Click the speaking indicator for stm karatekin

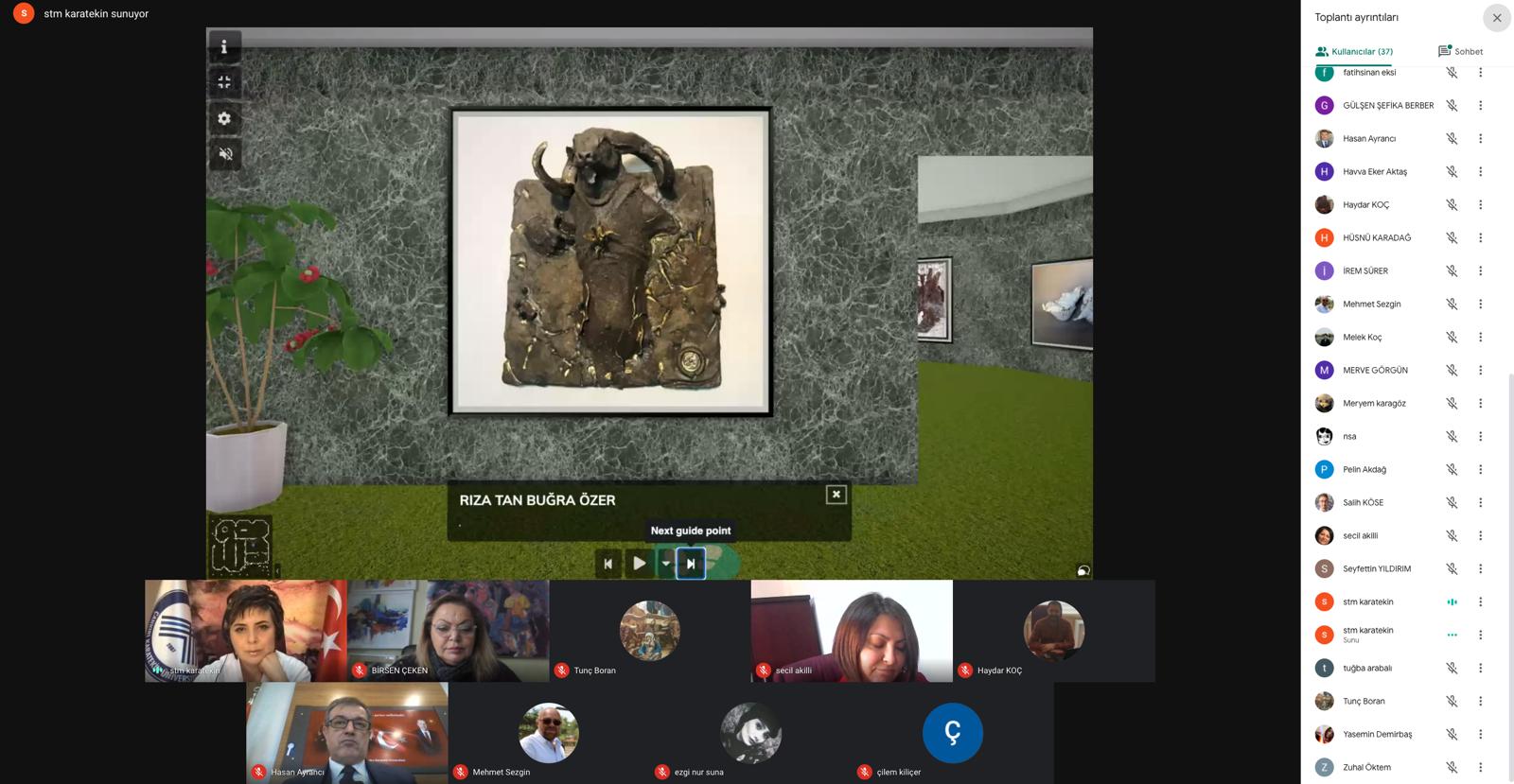1452,602
